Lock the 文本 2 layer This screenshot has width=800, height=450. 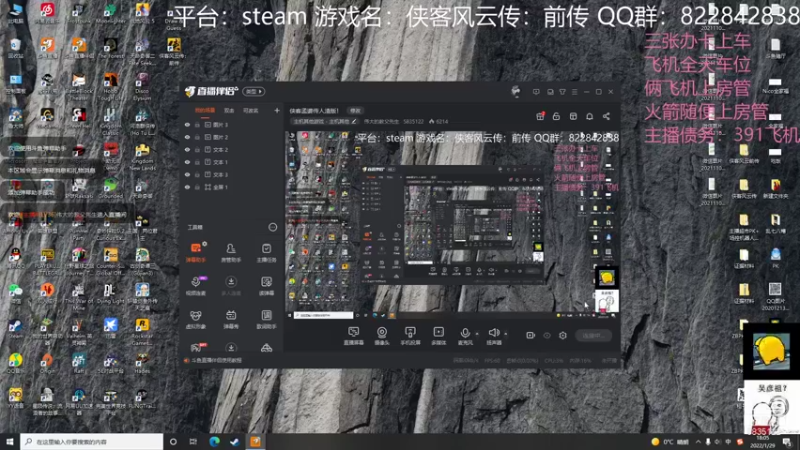tap(197, 149)
